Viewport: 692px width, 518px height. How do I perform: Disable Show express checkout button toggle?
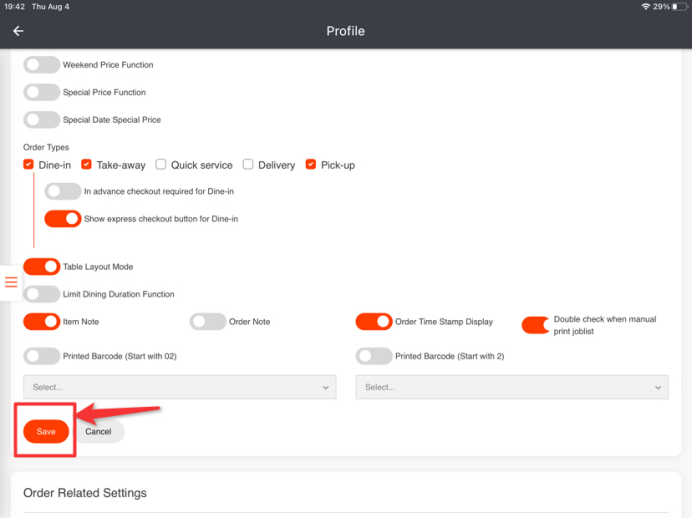coord(63,218)
